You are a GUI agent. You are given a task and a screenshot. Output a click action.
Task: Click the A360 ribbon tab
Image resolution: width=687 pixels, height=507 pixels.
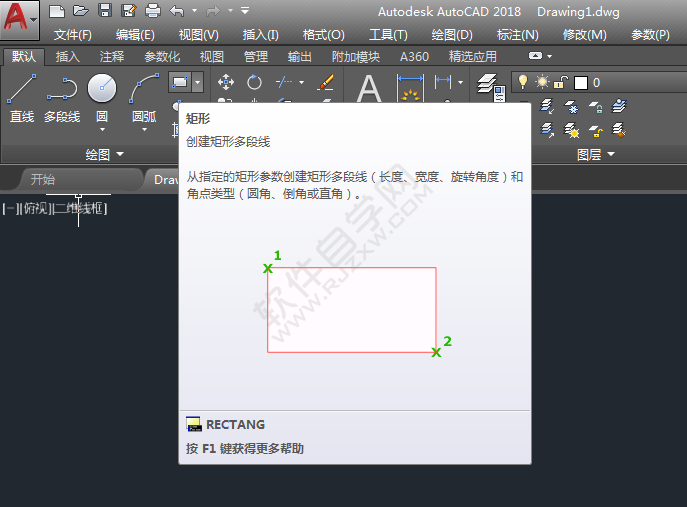pyautogui.click(x=414, y=57)
